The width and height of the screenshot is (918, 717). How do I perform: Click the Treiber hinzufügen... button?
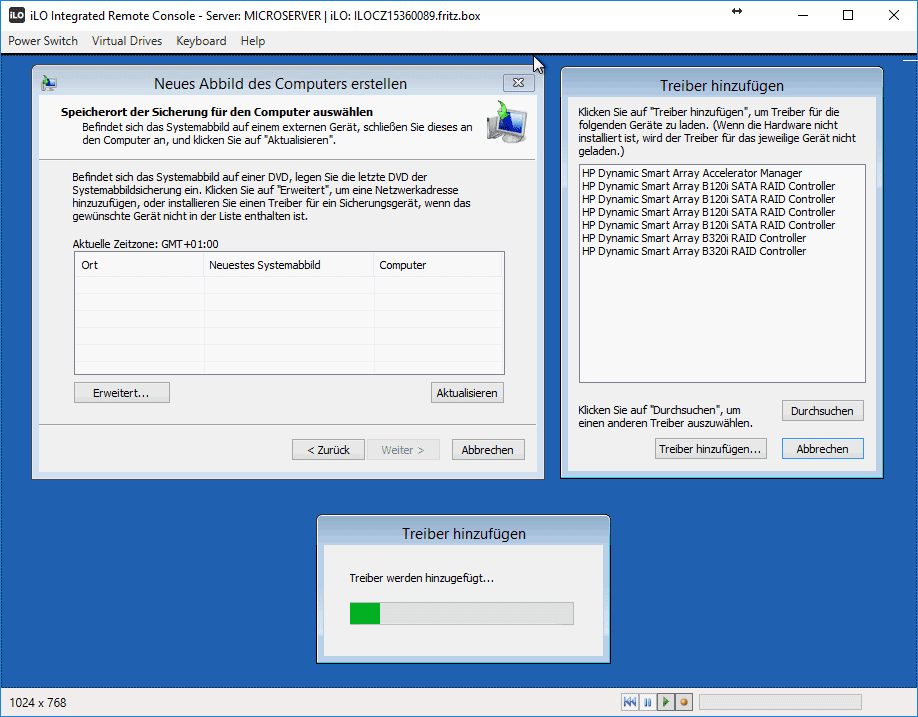[x=711, y=449]
